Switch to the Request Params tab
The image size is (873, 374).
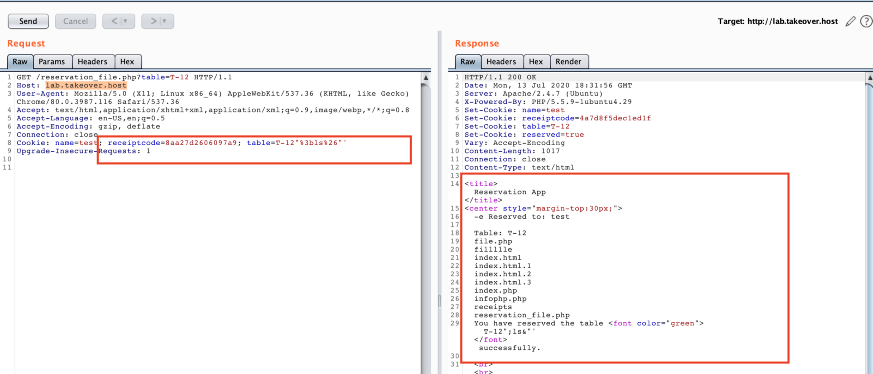pos(52,62)
